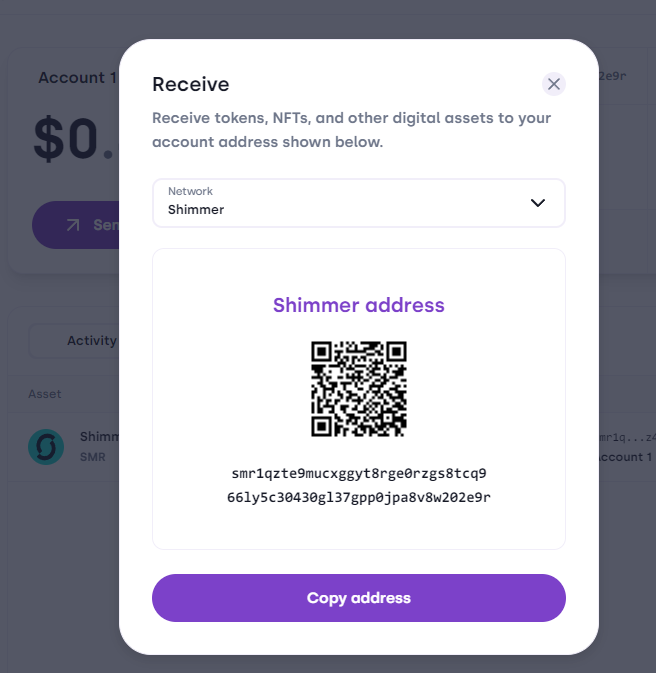Click the Shimmer address QR code

[359, 389]
